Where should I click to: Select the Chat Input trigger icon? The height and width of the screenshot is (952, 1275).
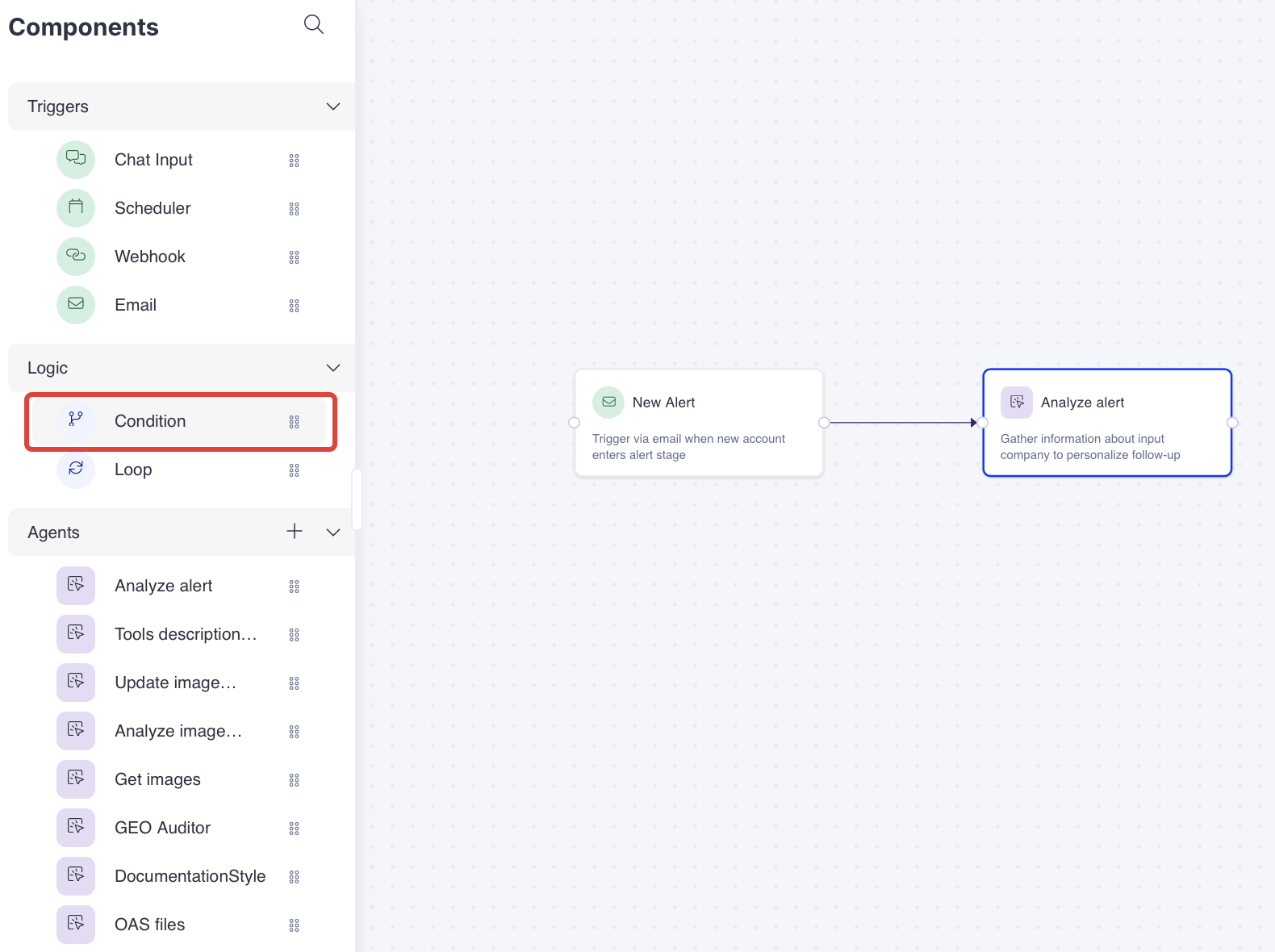(x=76, y=160)
